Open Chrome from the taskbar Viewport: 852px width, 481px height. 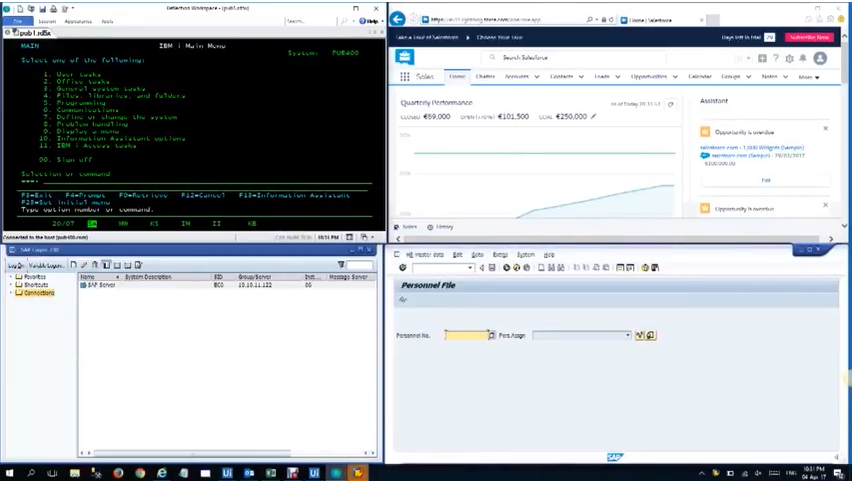(x=140, y=473)
